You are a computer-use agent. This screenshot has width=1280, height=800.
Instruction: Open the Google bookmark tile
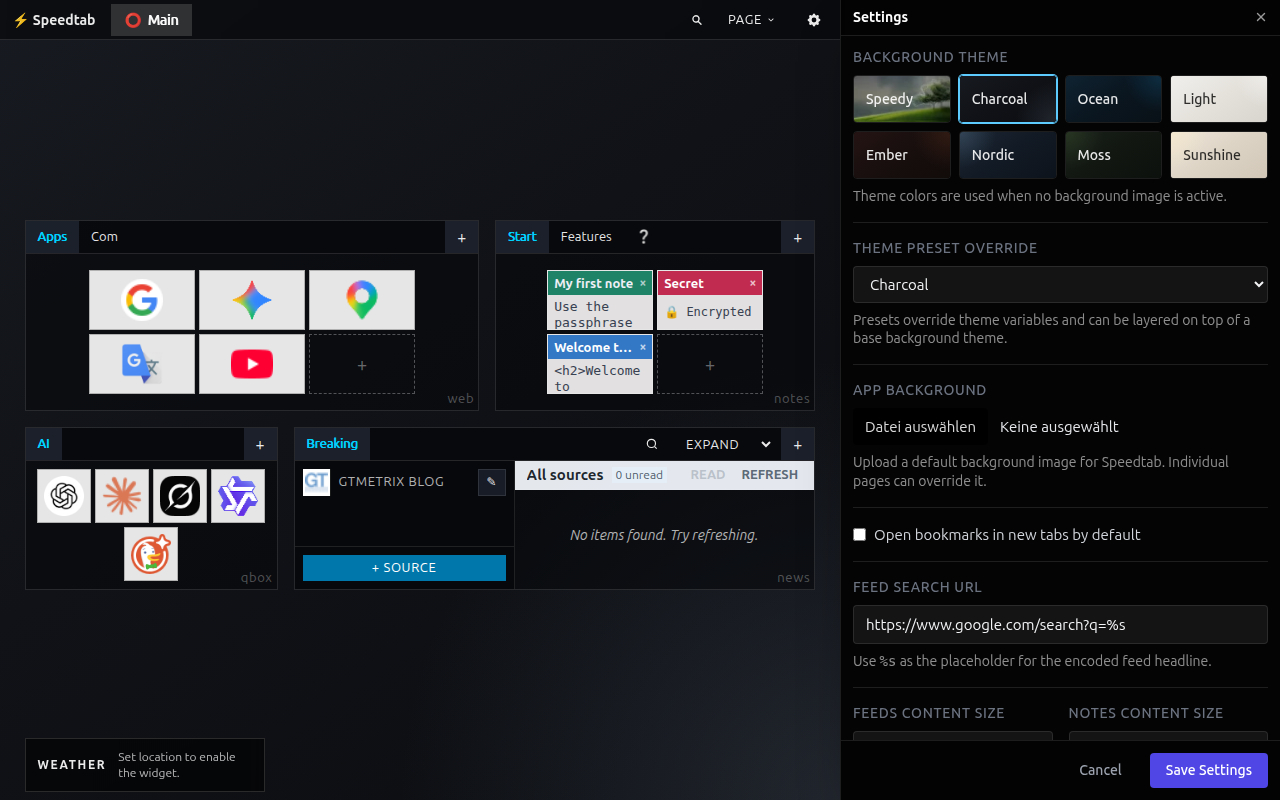142,300
